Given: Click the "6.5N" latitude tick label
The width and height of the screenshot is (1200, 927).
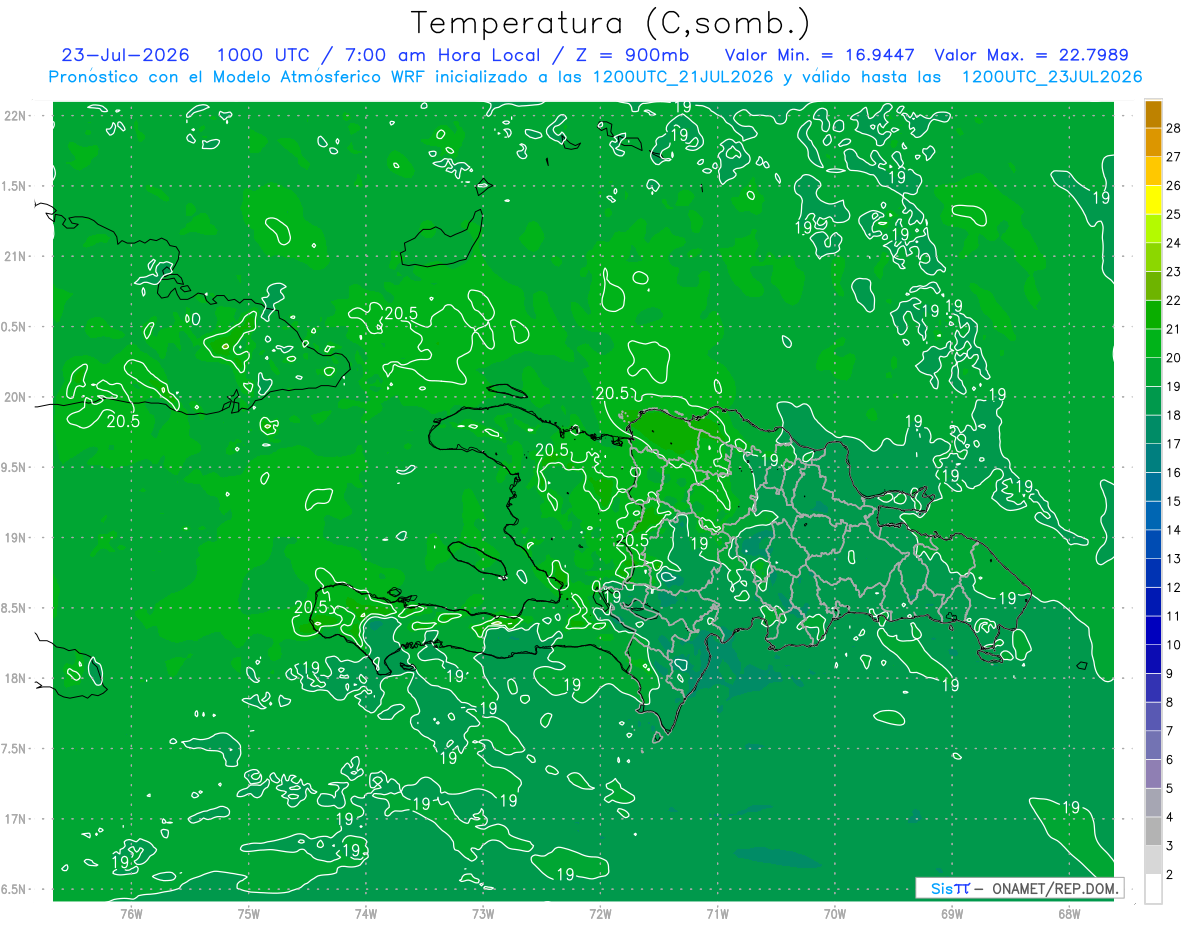Looking at the screenshot, I should [x=14, y=889].
